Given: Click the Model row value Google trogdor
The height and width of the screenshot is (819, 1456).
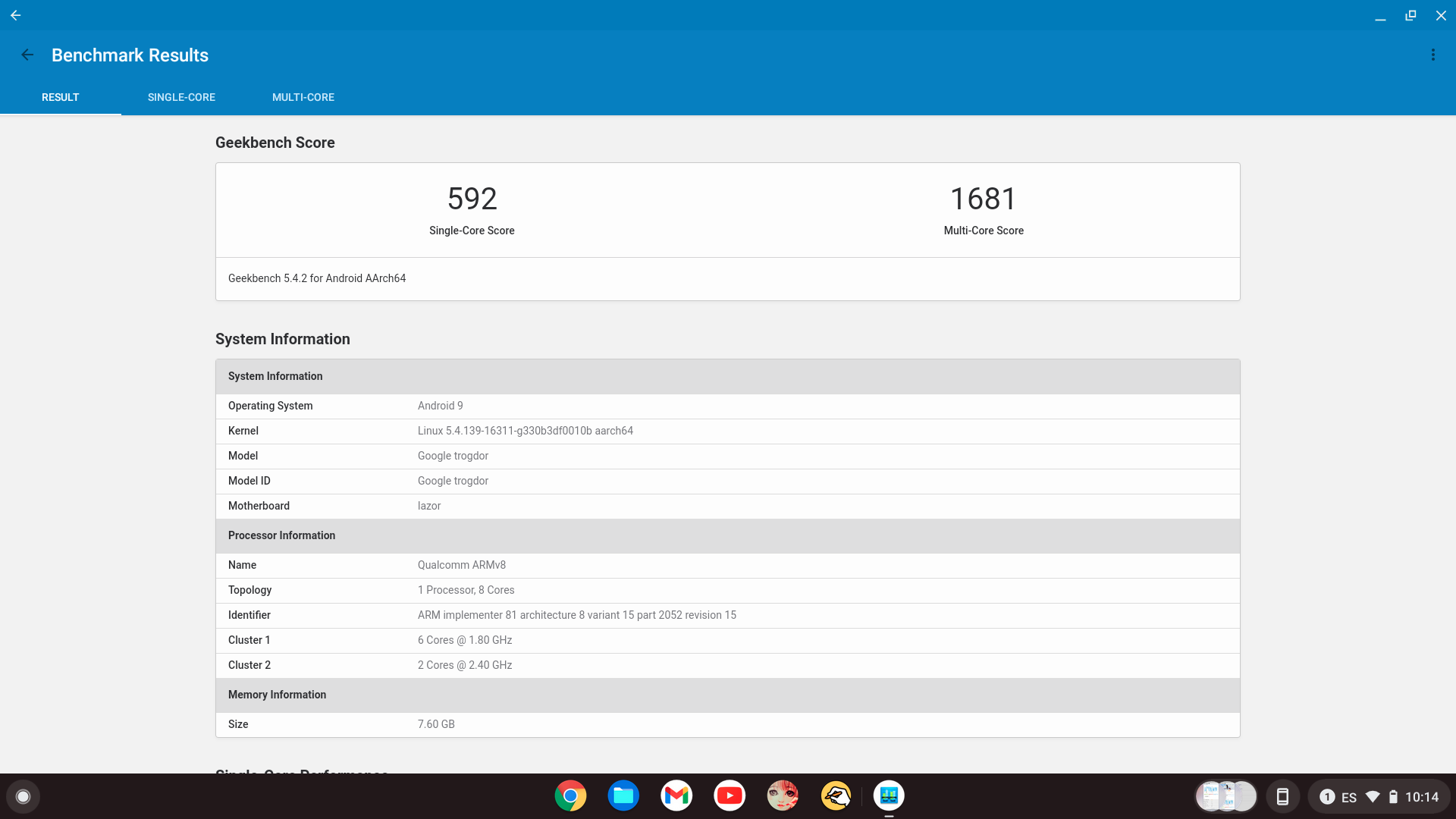Looking at the screenshot, I should [453, 456].
